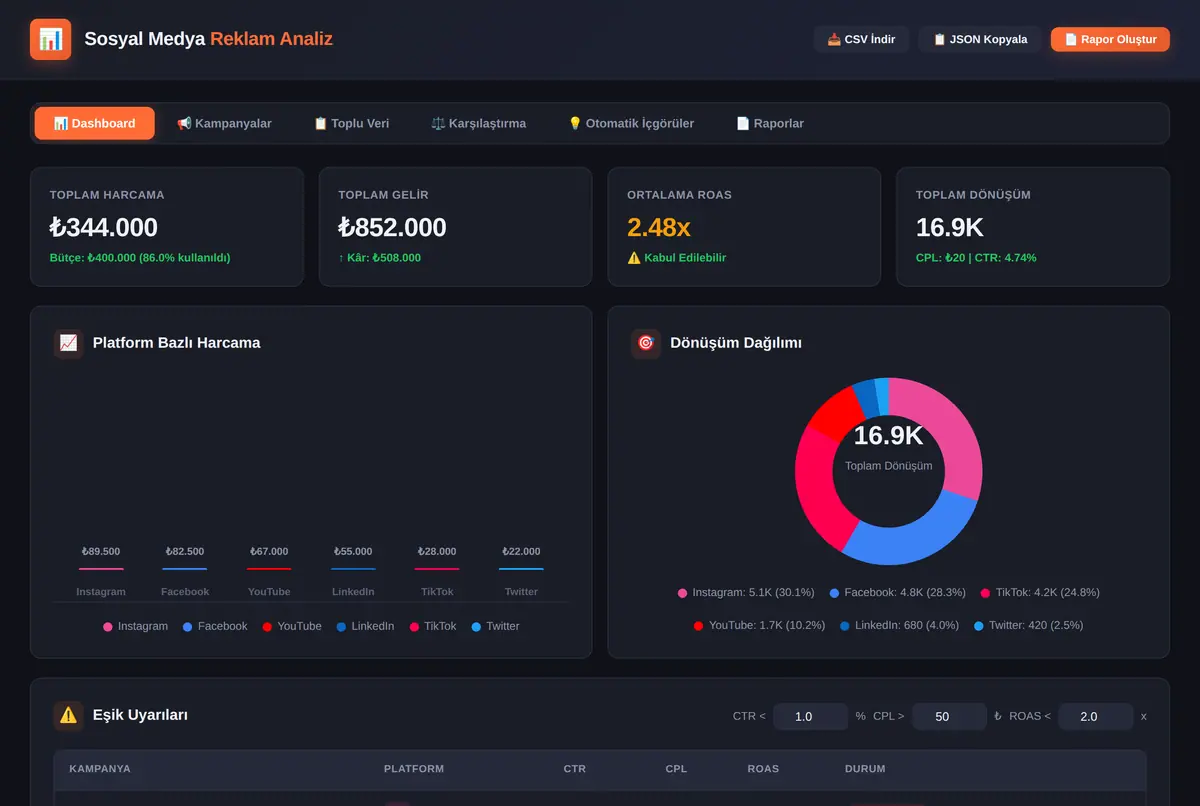This screenshot has width=1200, height=806.
Task: Select the ROAS threshold input field
Action: (1095, 716)
